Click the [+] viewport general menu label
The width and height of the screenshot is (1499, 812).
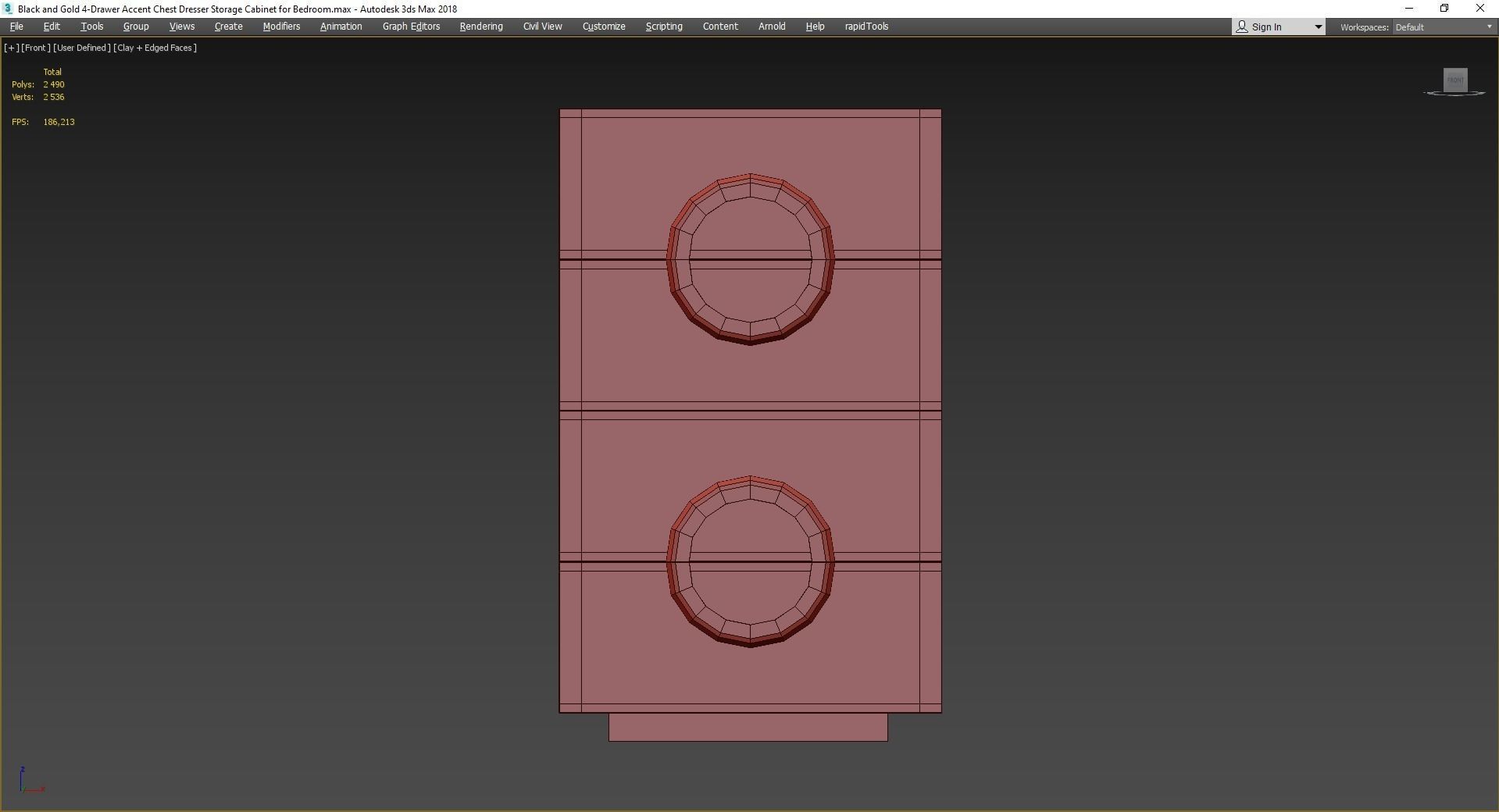(x=11, y=48)
